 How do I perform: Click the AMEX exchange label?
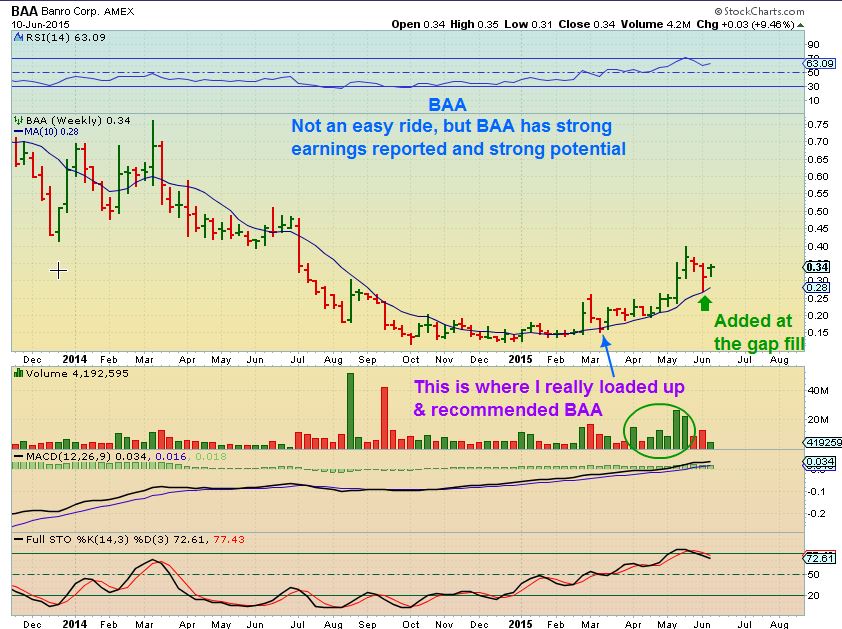coord(119,11)
